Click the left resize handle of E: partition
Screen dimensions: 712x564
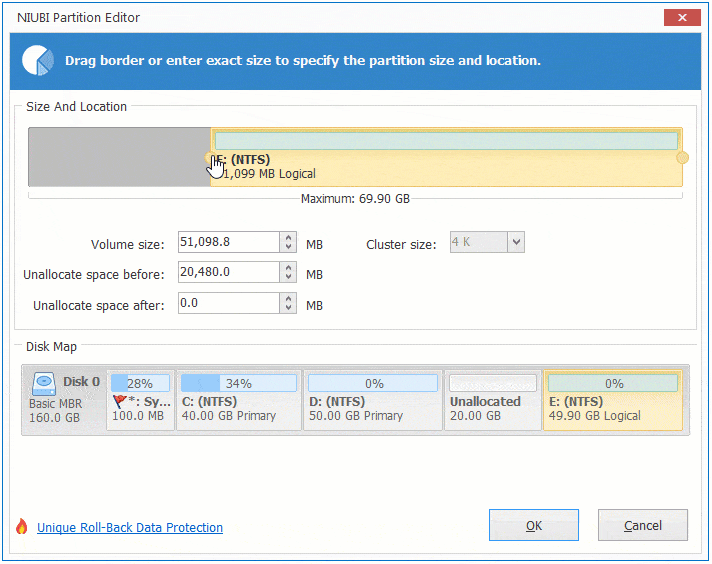[x=210, y=158]
